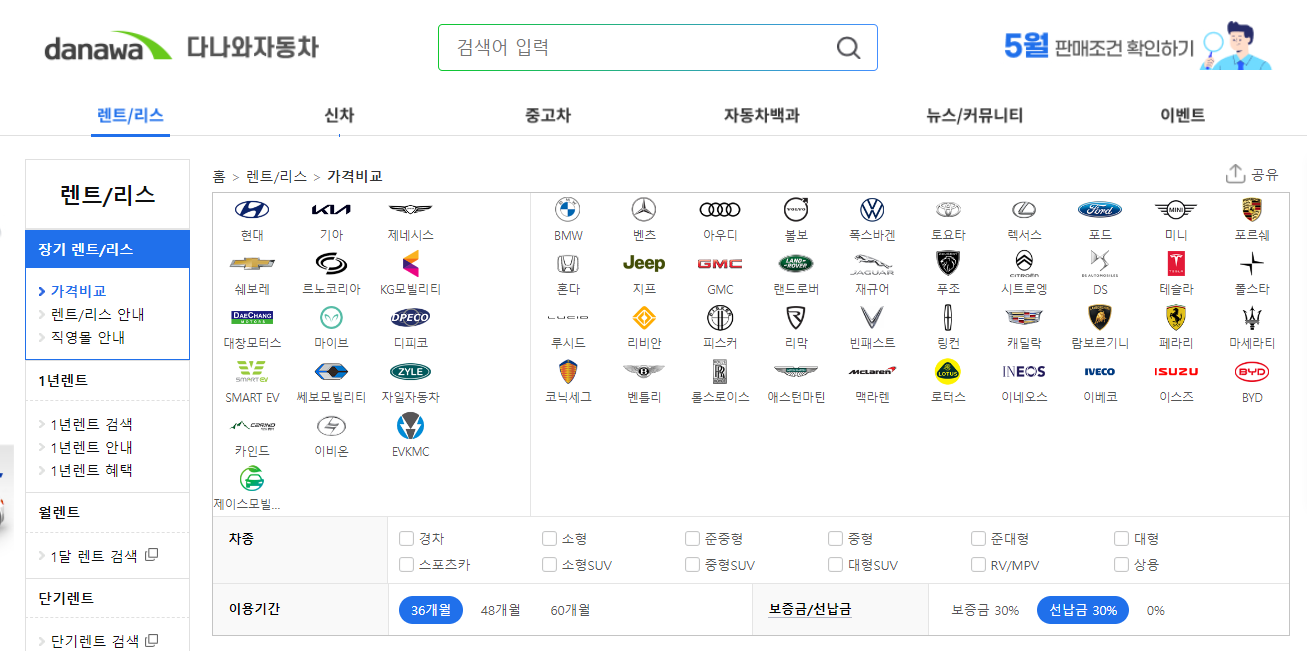Switch to the 이벤트 tab
This screenshot has height=651, width=1307.
click(x=1182, y=115)
